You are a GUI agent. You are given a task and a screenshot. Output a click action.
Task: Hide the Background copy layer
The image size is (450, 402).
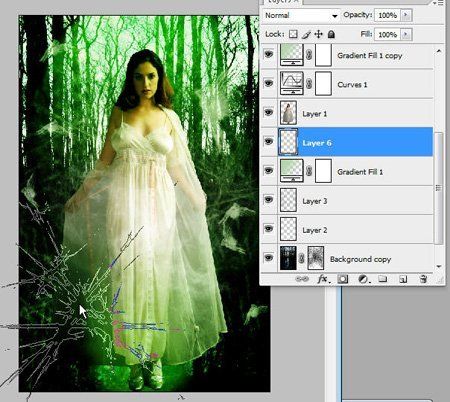269,257
